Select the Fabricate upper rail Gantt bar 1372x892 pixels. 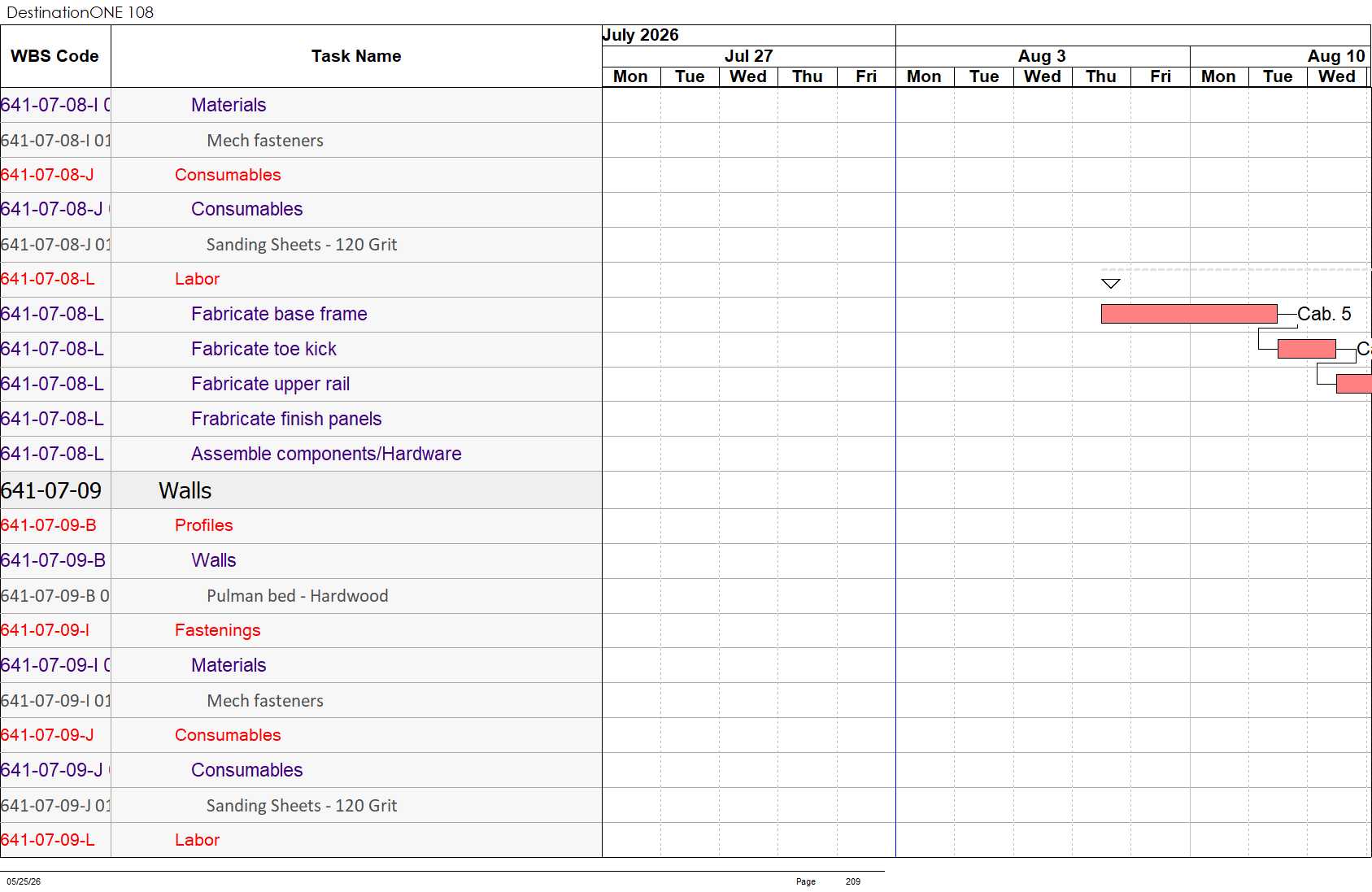click(1353, 384)
